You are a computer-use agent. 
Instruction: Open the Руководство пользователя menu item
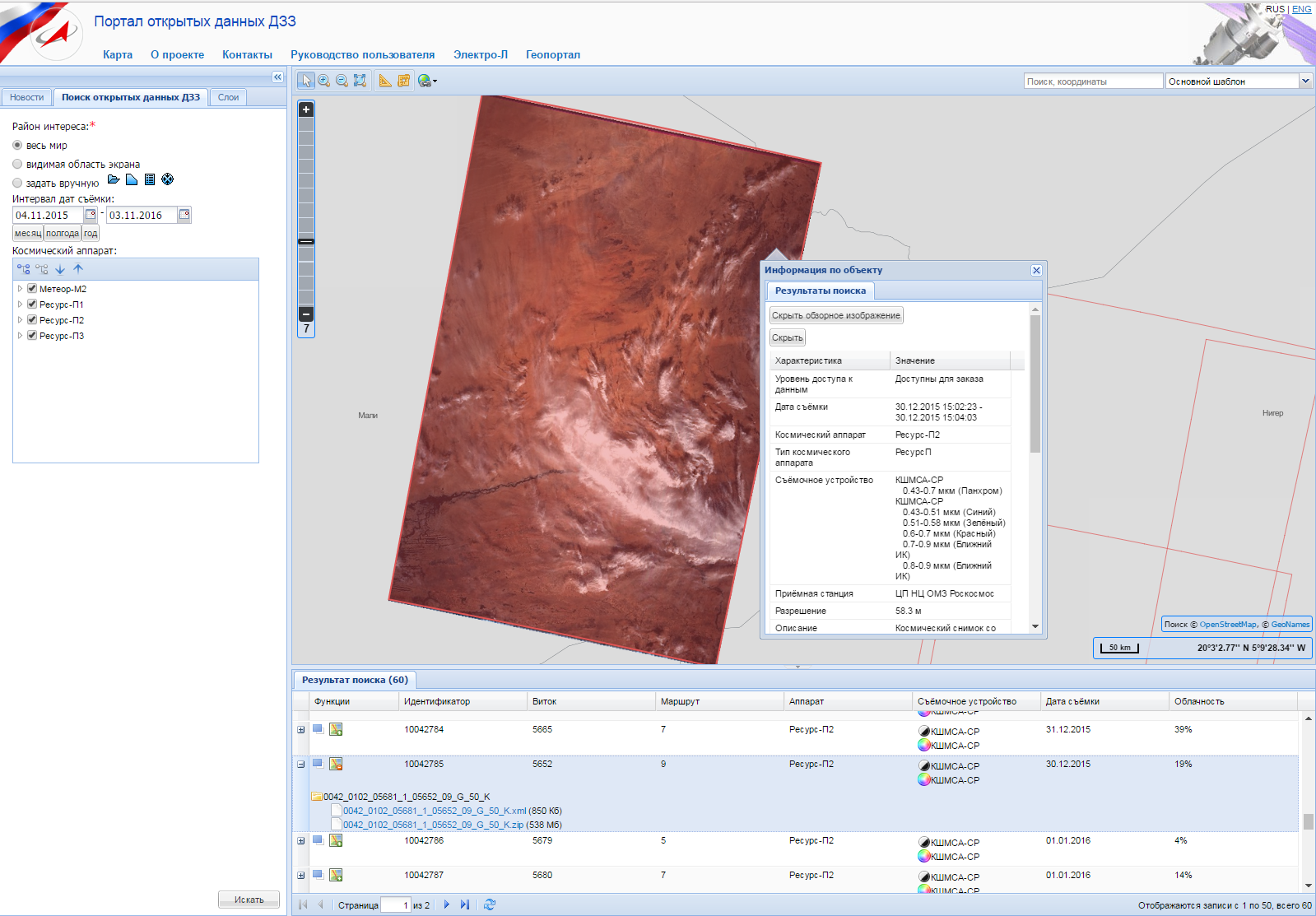362,54
